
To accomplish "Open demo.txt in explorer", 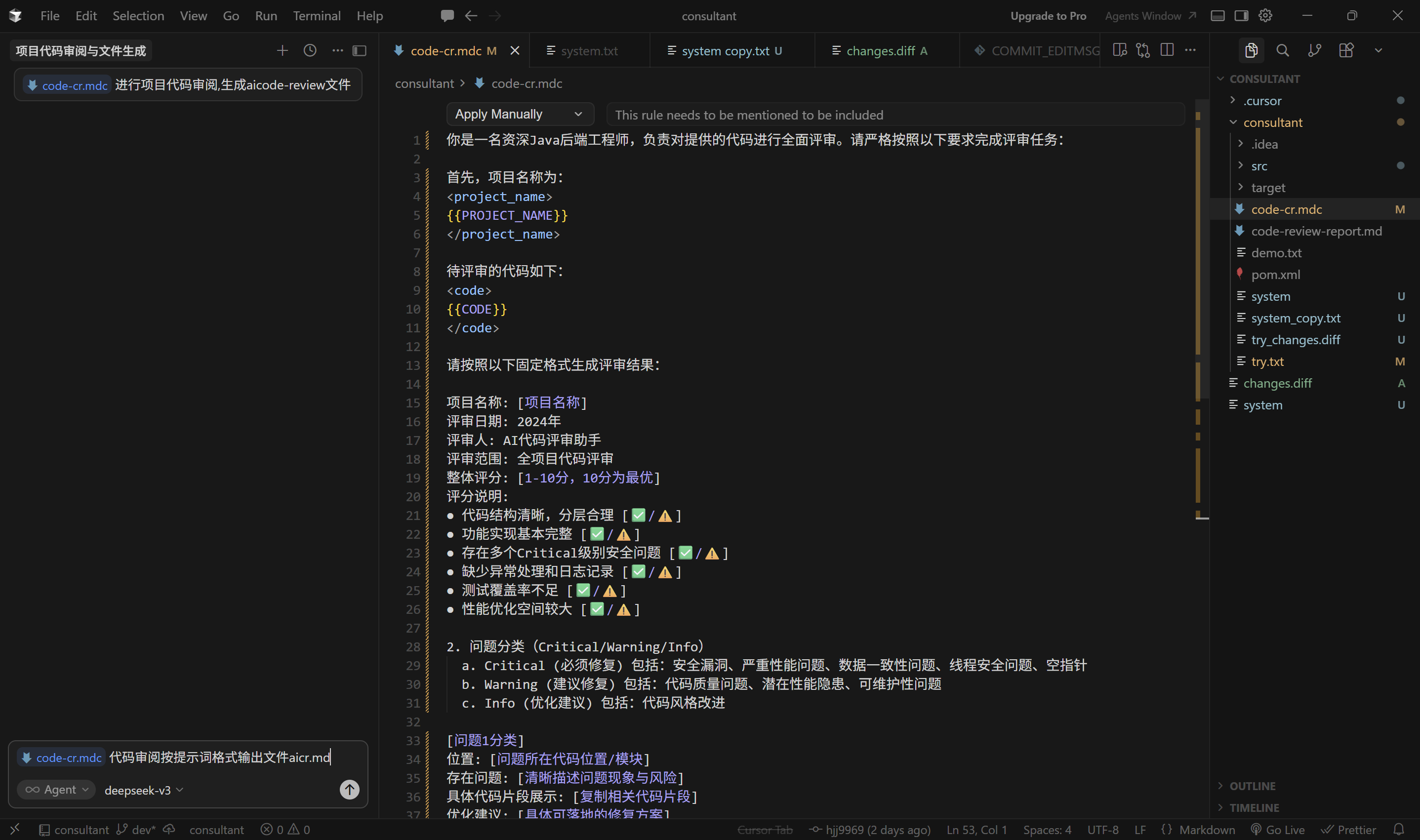I will click(1276, 253).
